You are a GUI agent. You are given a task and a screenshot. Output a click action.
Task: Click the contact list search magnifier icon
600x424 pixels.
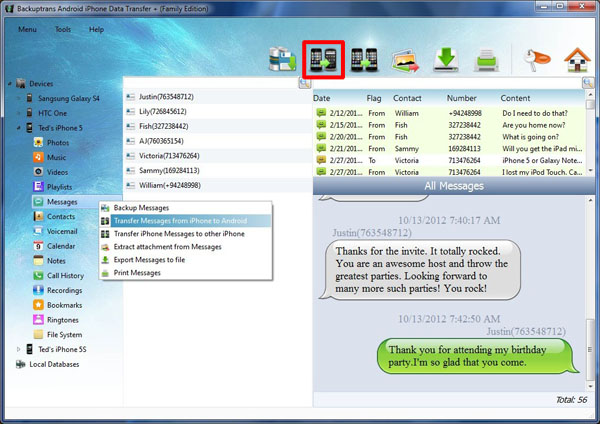click(305, 83)
